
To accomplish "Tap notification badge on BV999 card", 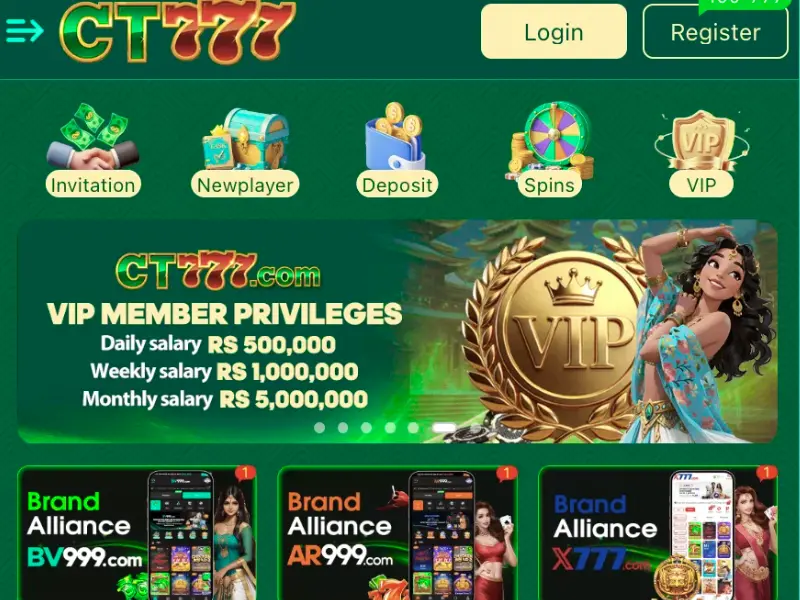I will 245,473.
